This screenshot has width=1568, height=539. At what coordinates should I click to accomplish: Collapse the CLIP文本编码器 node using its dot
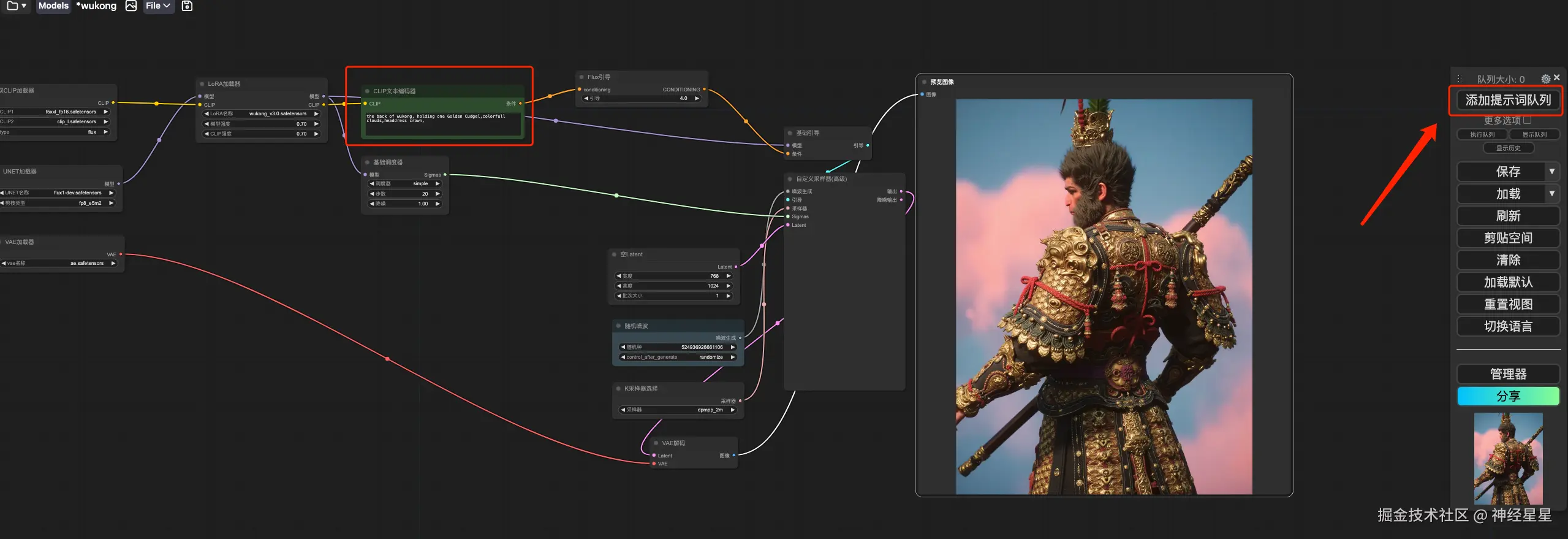[367, 91]
